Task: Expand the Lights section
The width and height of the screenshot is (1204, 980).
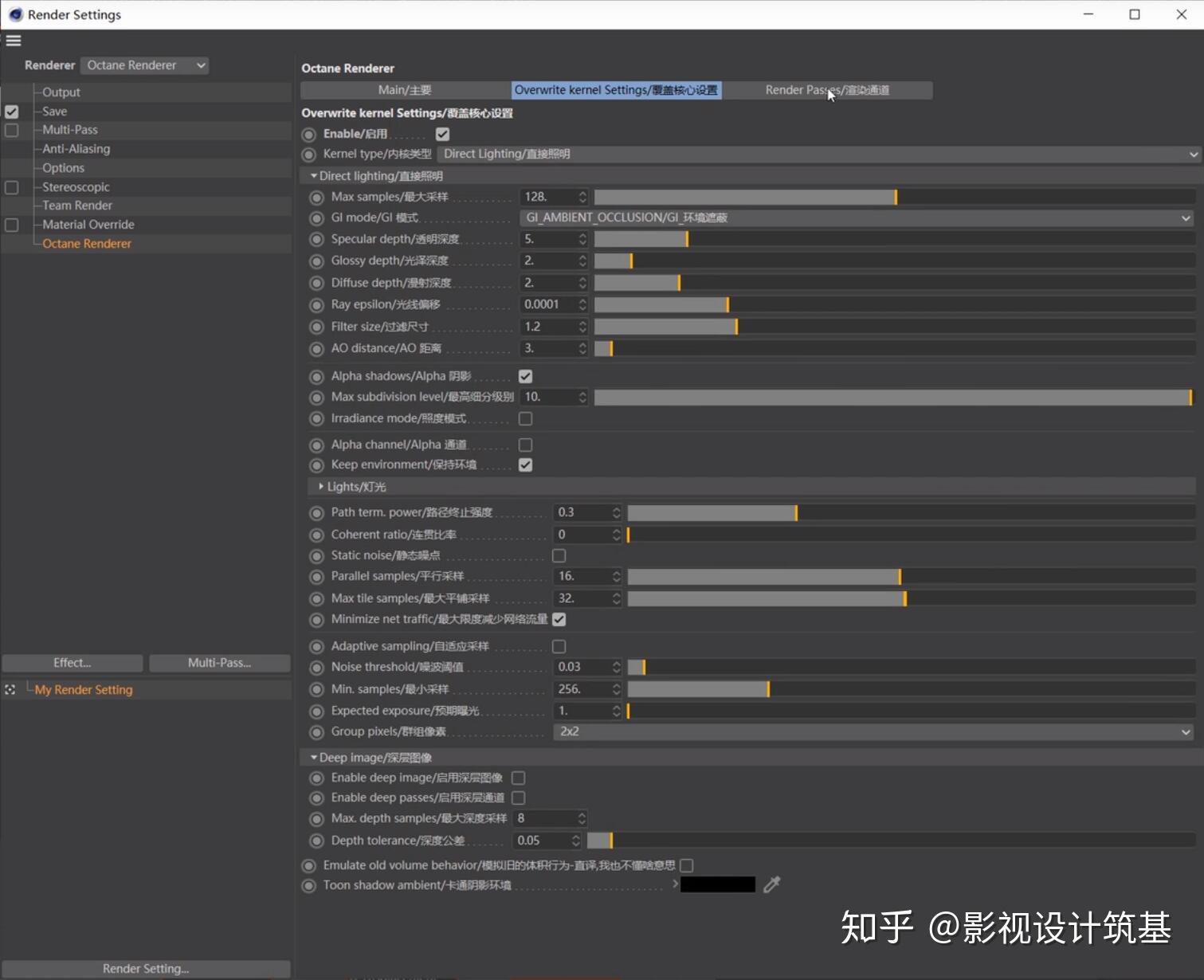Action: [321, 487]
